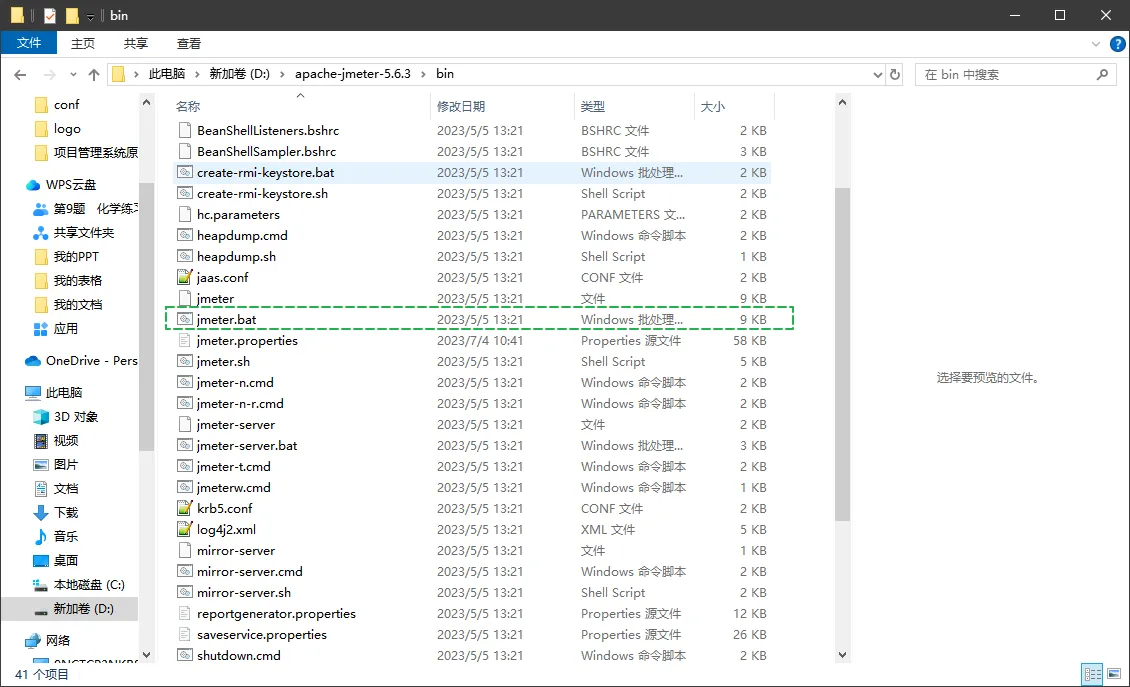Click the jaas.conf file icon
This screenshot has height=687, width=1130.
[x=185, y=278]
